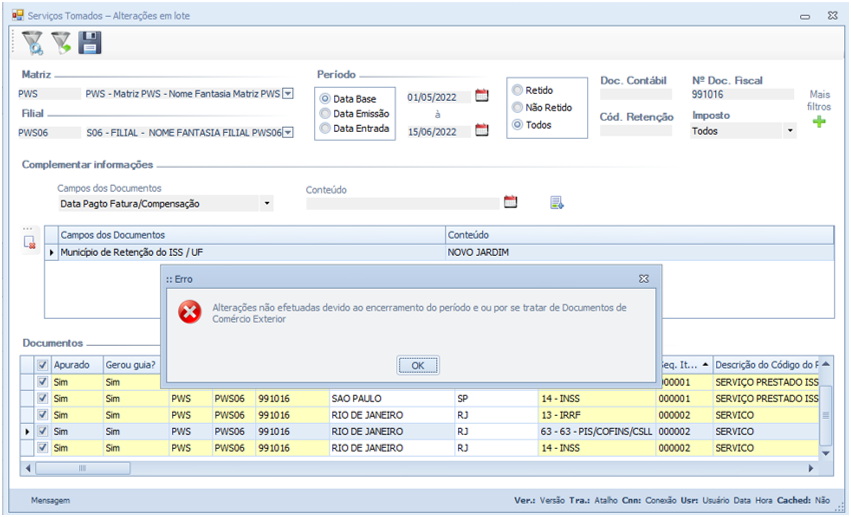The width and height of the screenshot is (851, 517).
Task: Open the Imposto dropdown showing Todos
Action: tap(789, 131)
